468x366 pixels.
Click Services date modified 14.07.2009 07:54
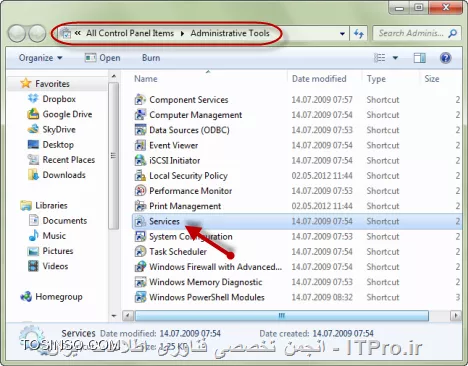click(322, 221)
